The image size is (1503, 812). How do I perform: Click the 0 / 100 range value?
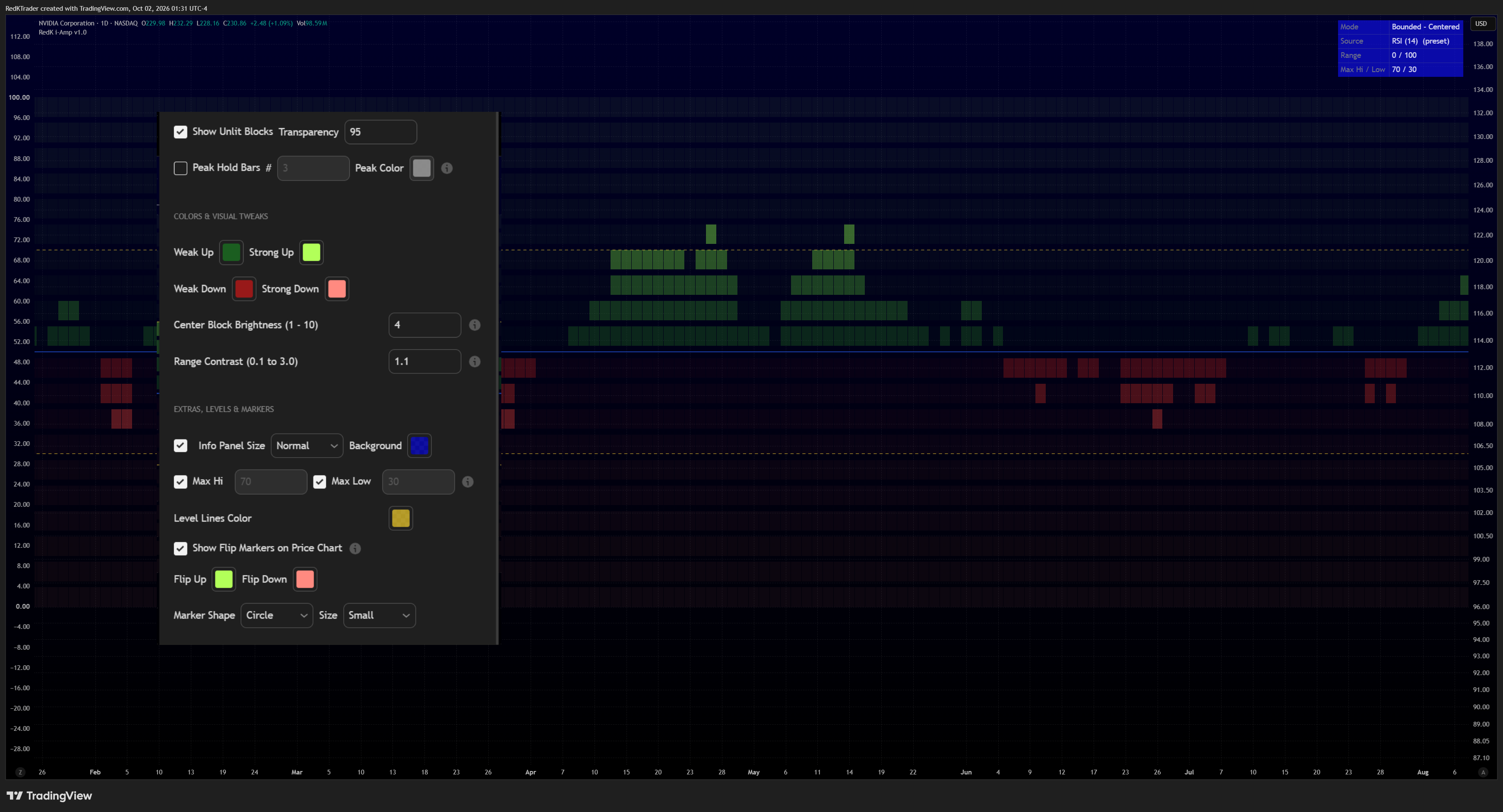[1404, 55]
